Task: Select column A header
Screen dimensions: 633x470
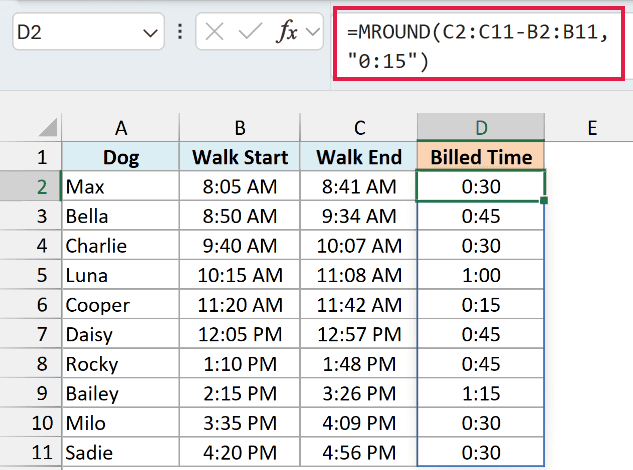Action: tap(120, 128)
